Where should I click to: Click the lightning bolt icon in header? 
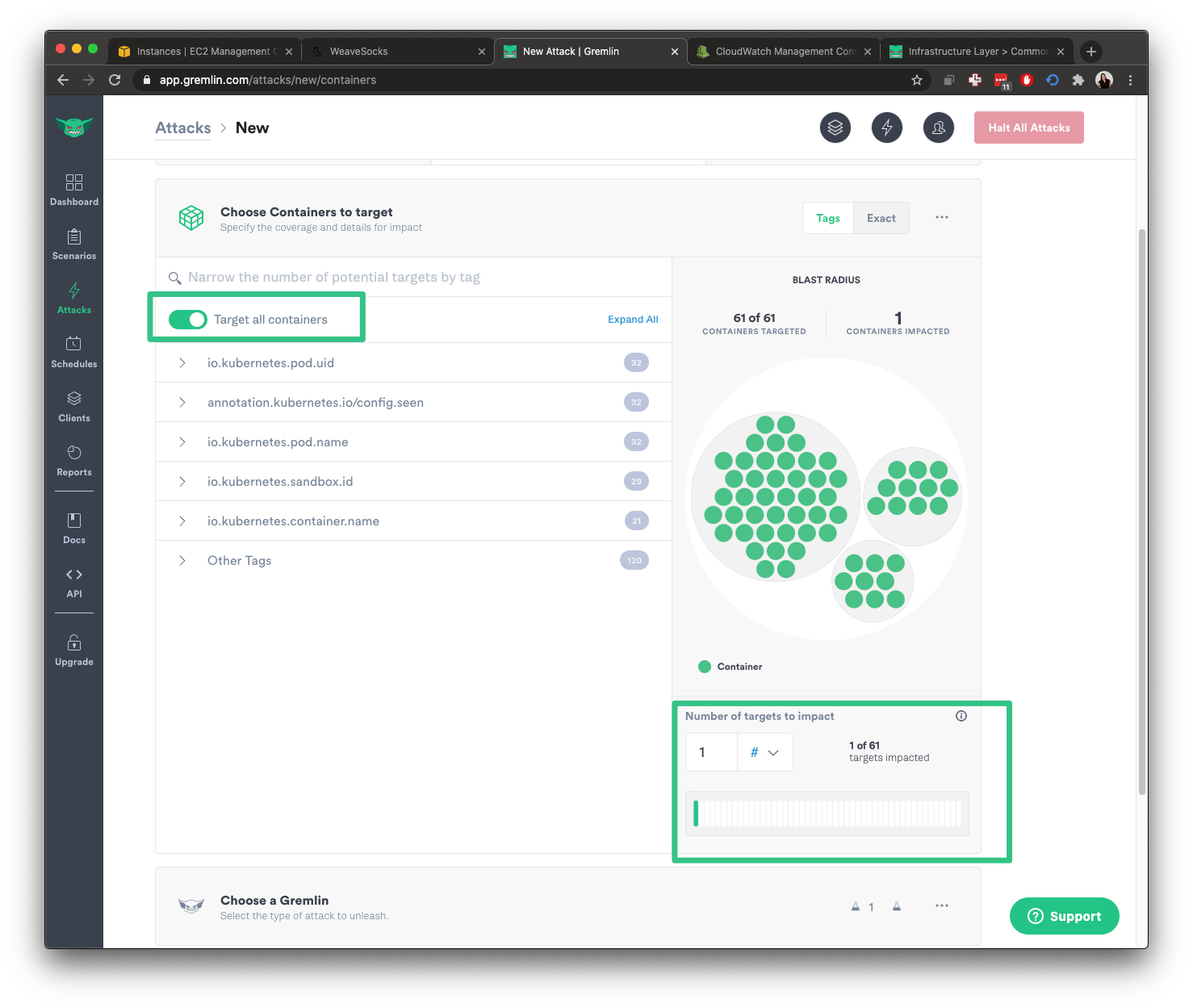[887, 128]
